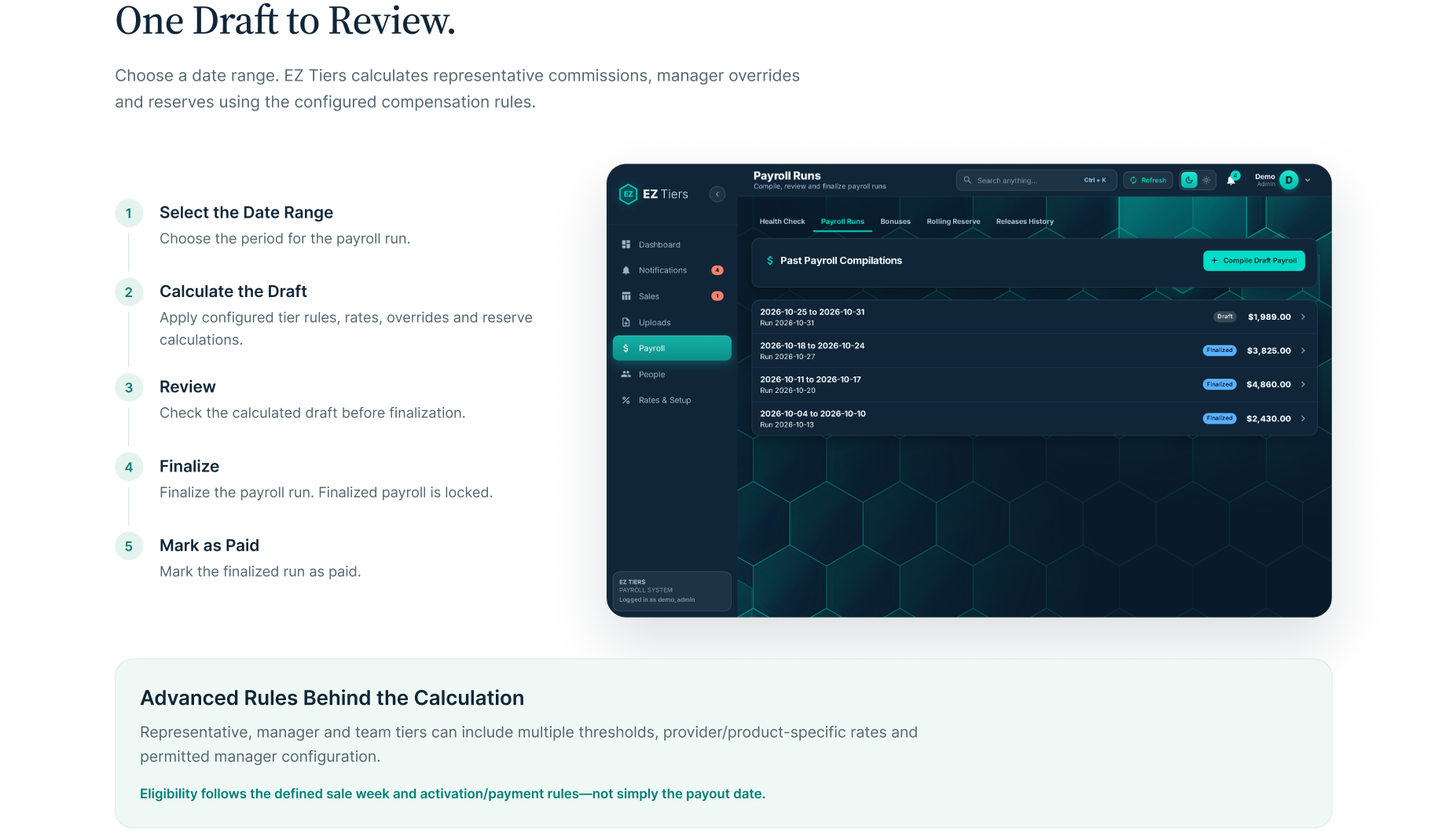Open Dashboard in the sidebar
Screen dimensions: 1438x840
click(672, 244)
